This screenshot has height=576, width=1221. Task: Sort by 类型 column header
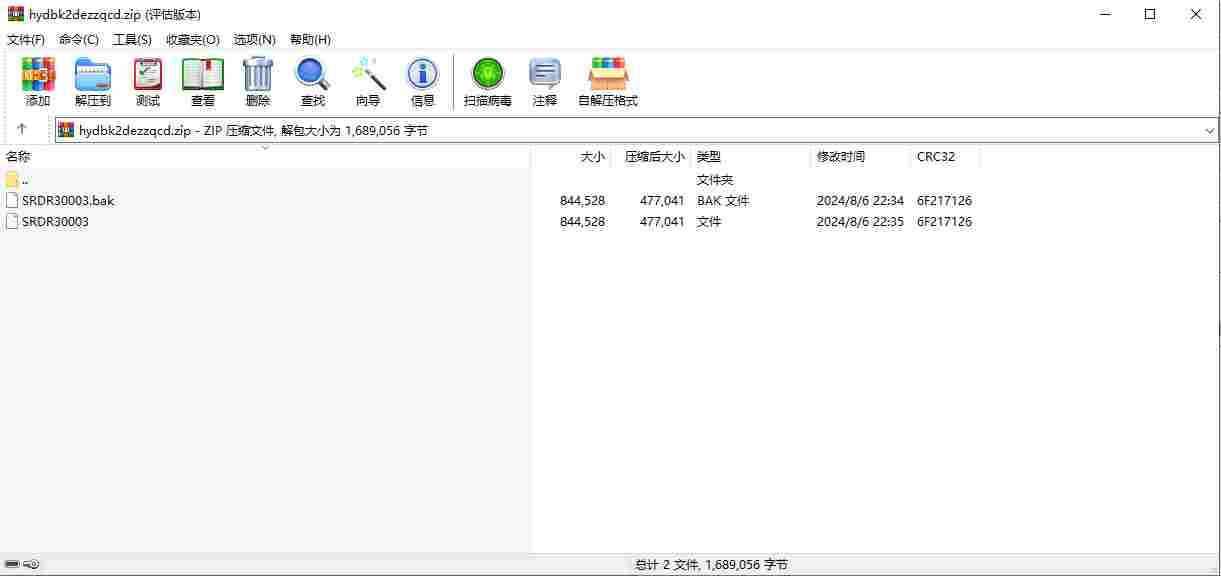pos(751,157)
